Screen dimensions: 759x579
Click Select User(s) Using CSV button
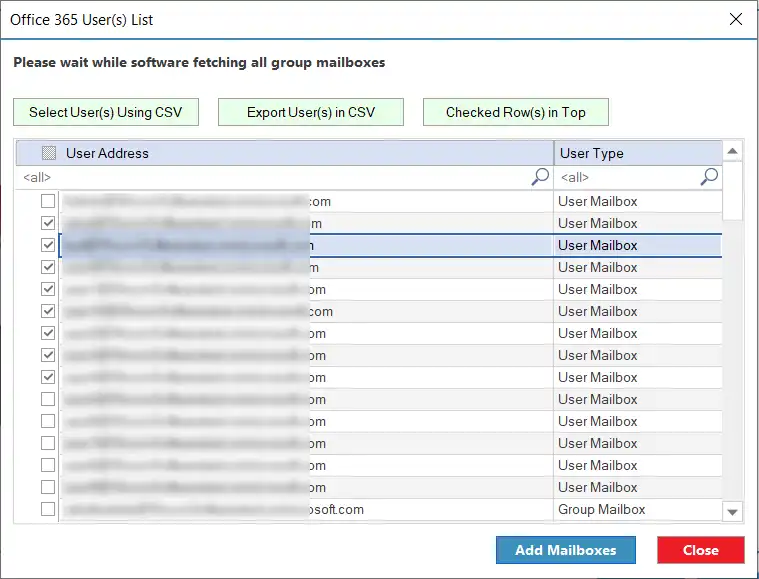click(x=106, y=112)
